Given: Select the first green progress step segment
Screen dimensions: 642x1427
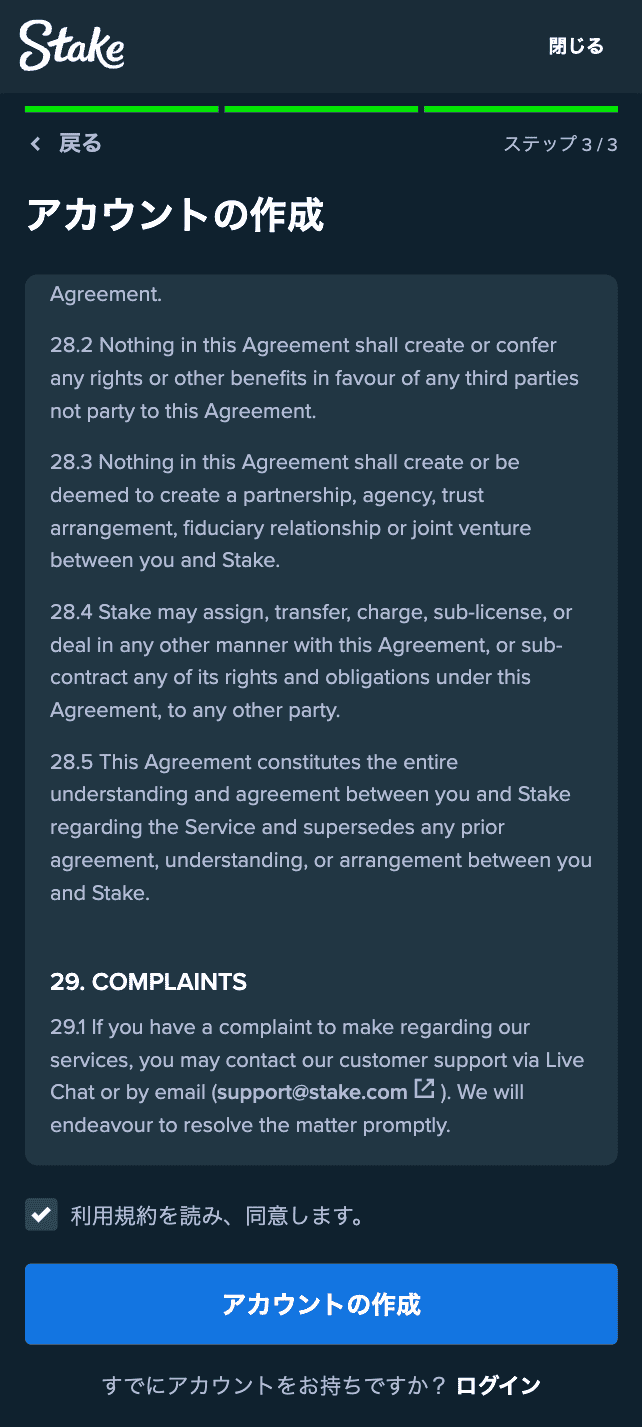Looking at the screenshot, I should coord(121,108).
